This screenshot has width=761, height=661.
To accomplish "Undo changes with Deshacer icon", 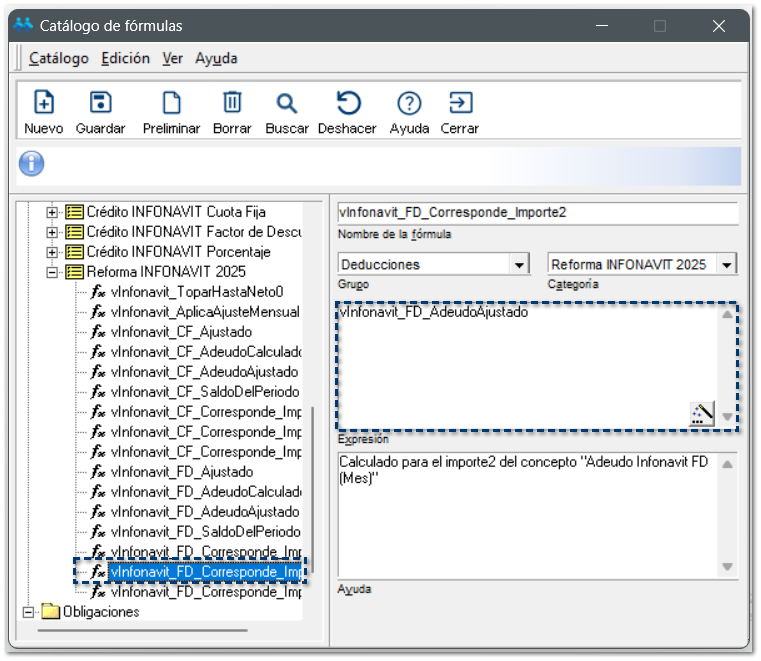I will 347,103.
